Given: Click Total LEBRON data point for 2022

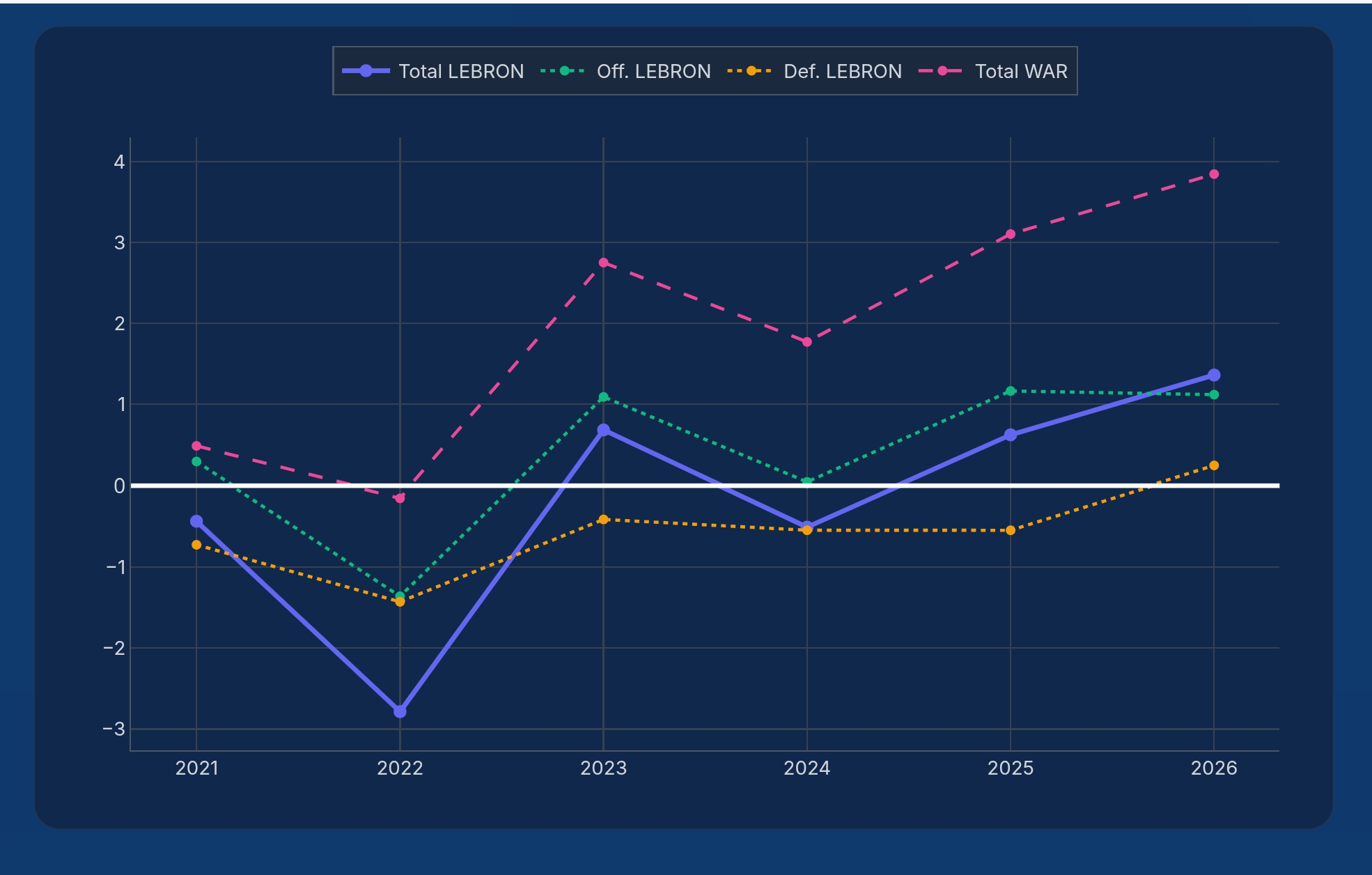Looking at the screenshot, I should click(400, 711).
